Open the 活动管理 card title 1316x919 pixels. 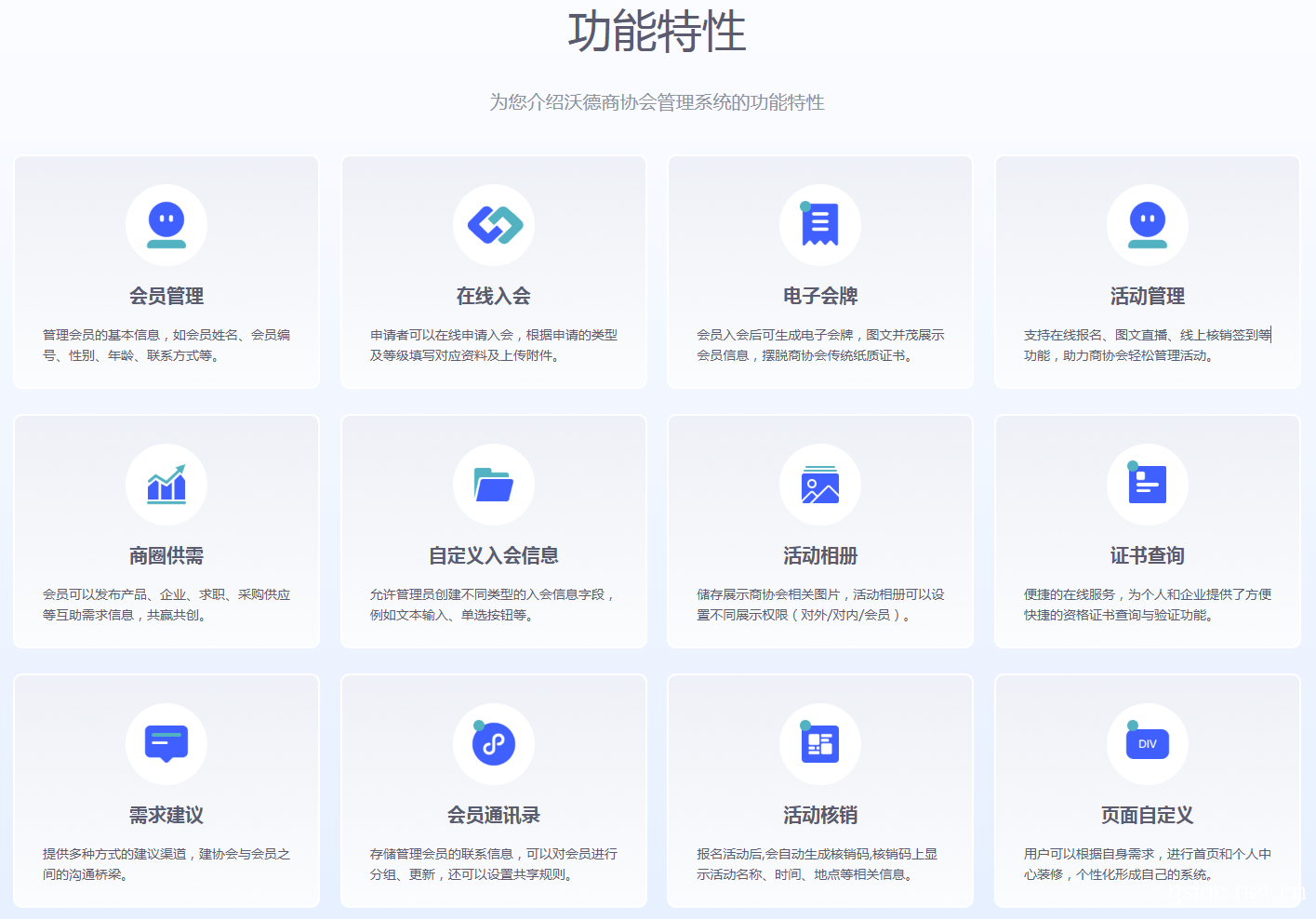1148,296
